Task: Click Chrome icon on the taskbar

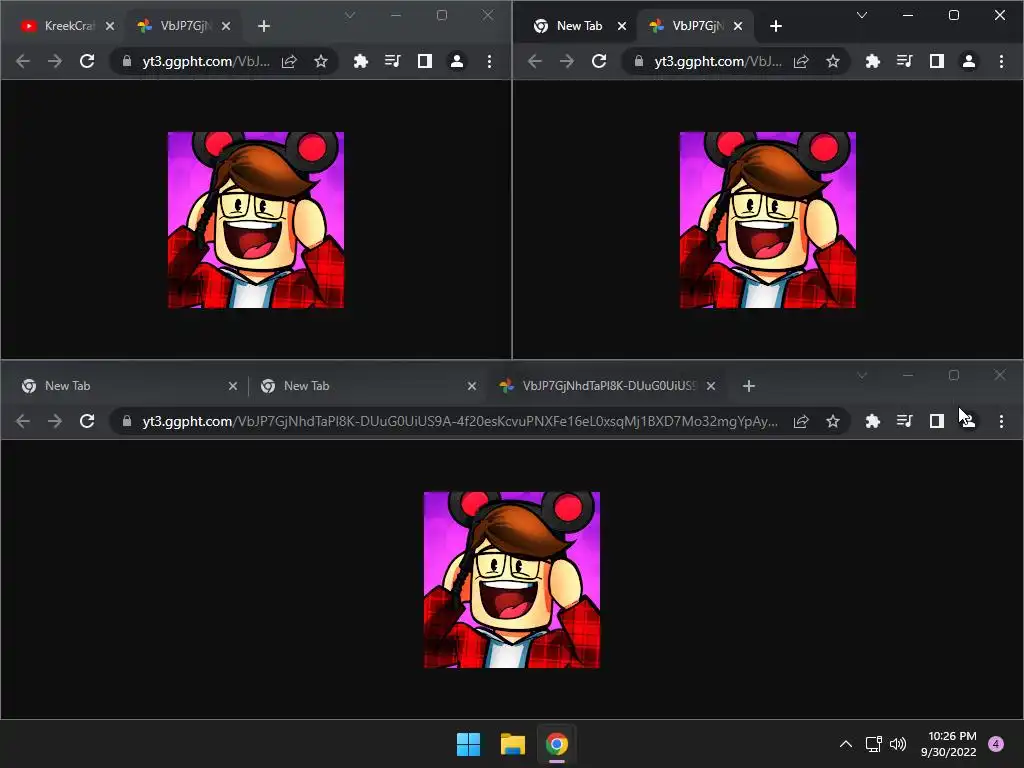Action: click(556, 744)
